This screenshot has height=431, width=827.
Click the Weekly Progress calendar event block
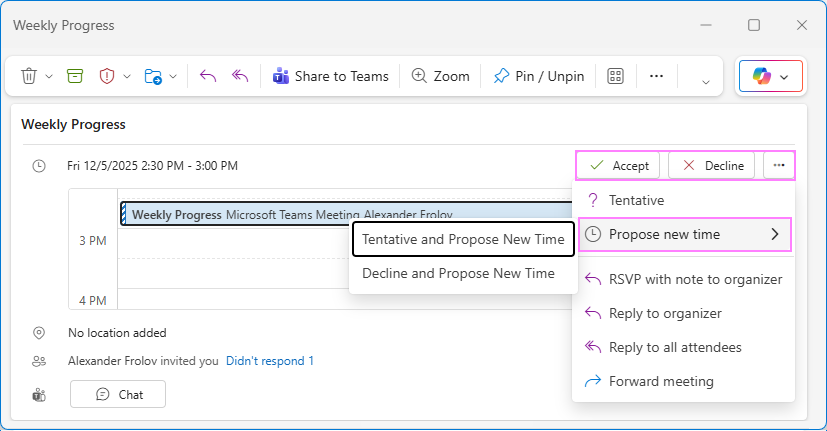[345, 214]
